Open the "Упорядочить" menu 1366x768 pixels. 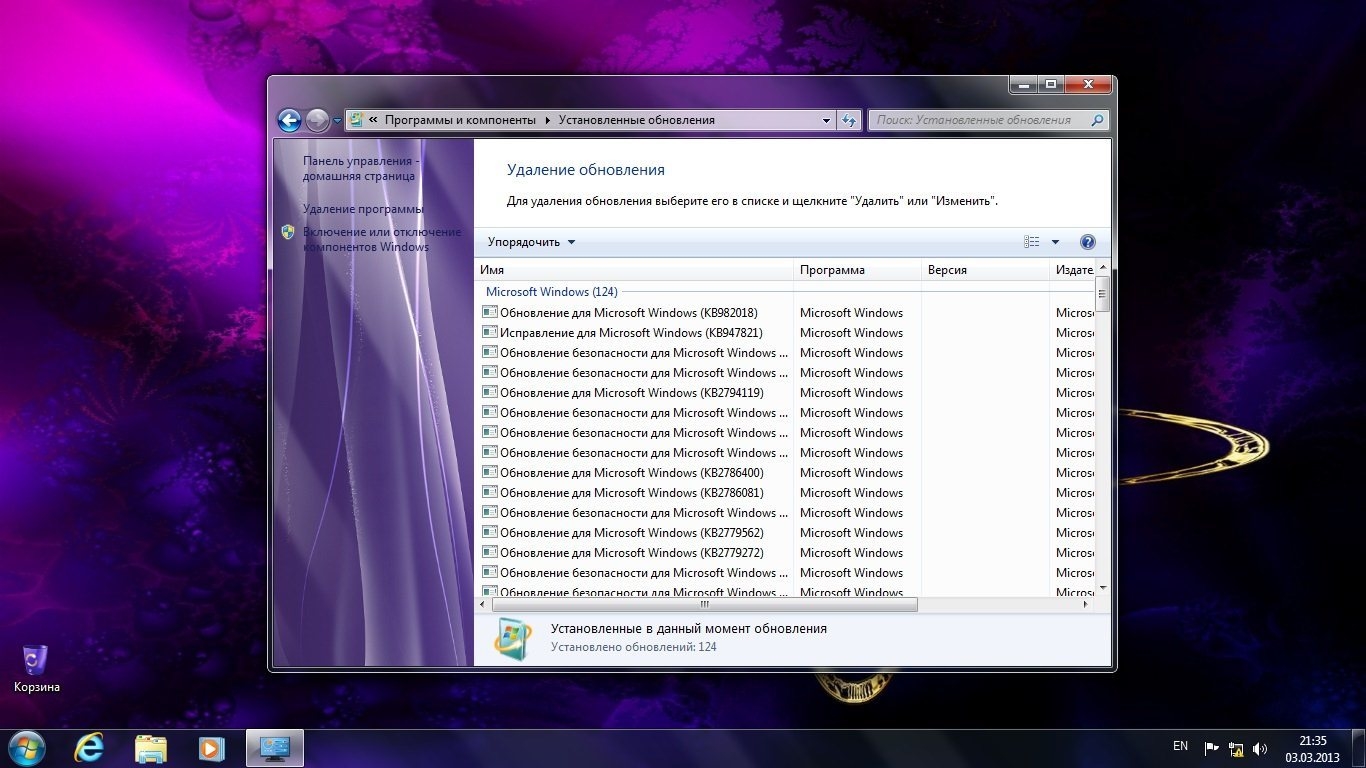click(531, 242)
